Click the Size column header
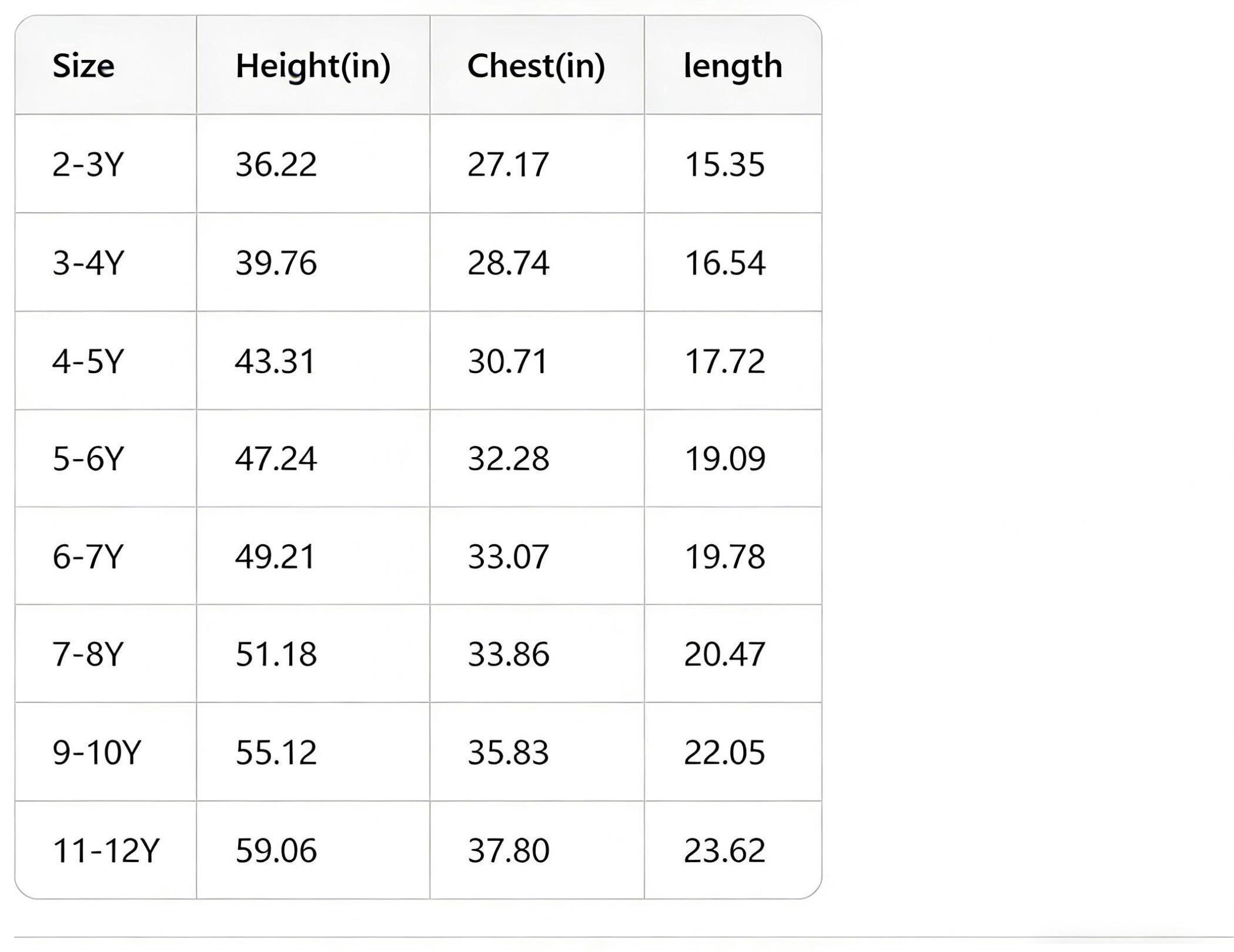The width and height of the screenshot is (1234, 952). coord(83,66)
